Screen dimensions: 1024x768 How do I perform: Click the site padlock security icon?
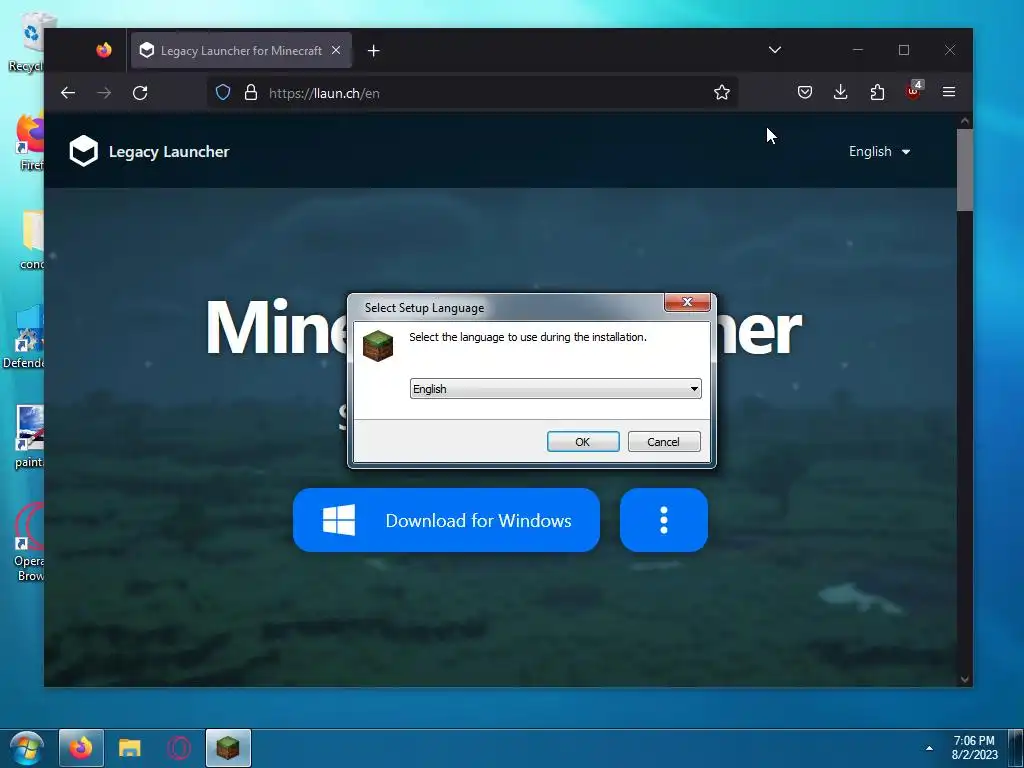point(251,93)
